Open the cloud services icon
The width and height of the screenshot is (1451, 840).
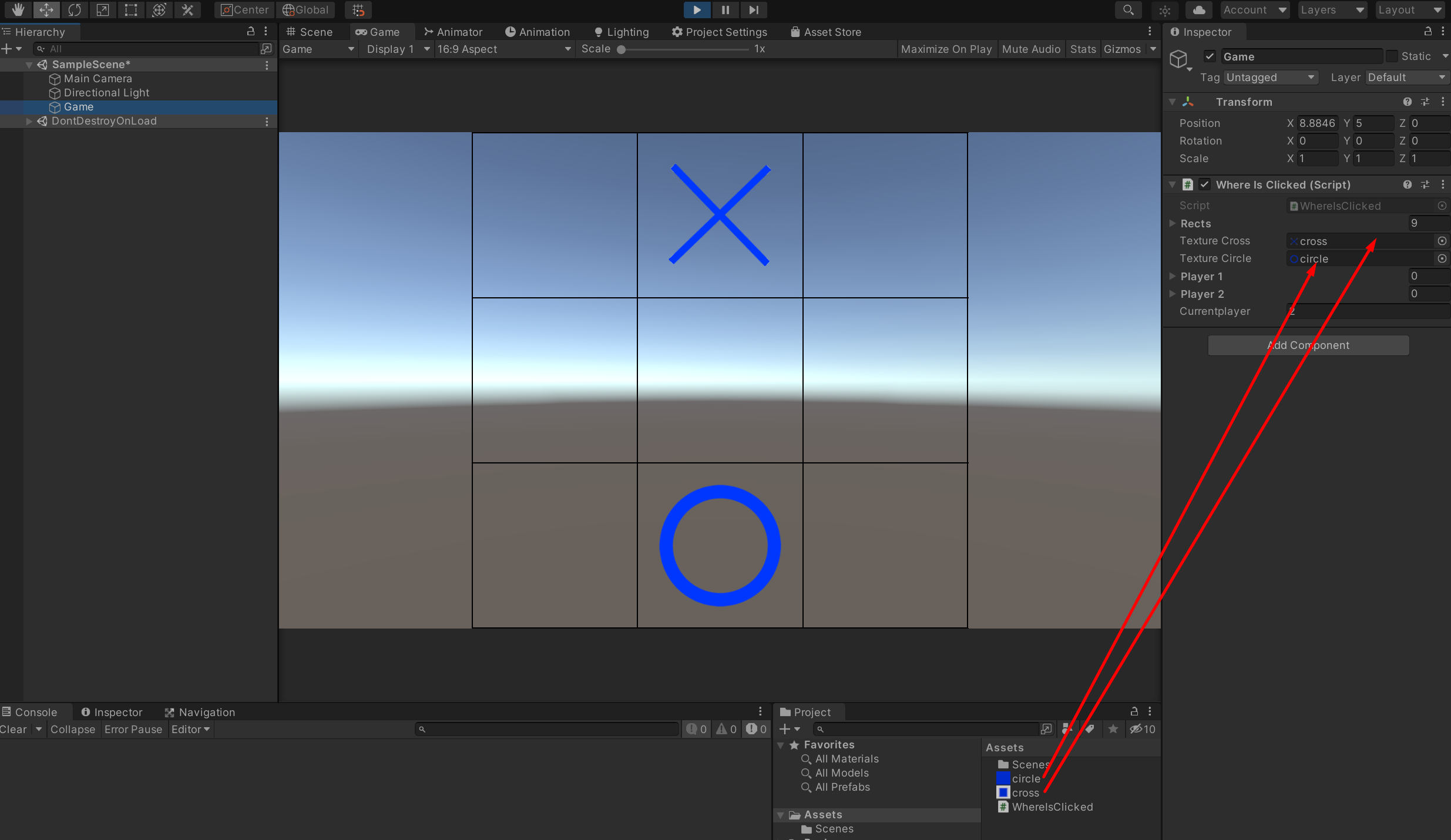[x=1199, y=10]
